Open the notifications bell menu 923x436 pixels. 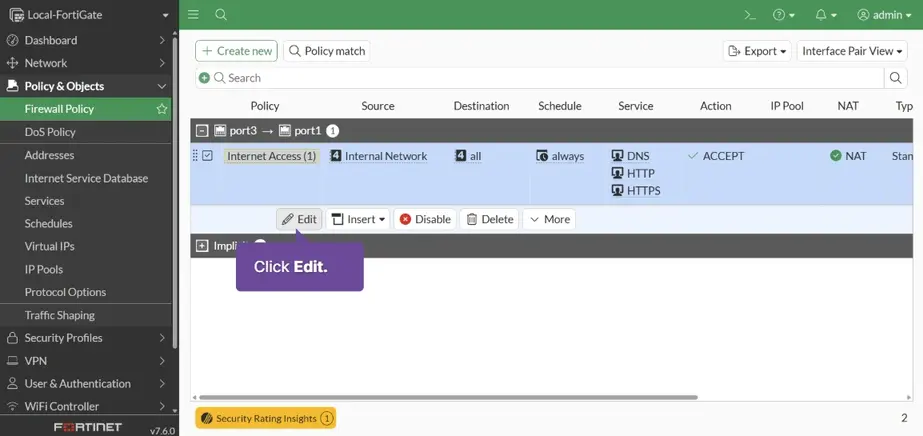click(825, 15)
